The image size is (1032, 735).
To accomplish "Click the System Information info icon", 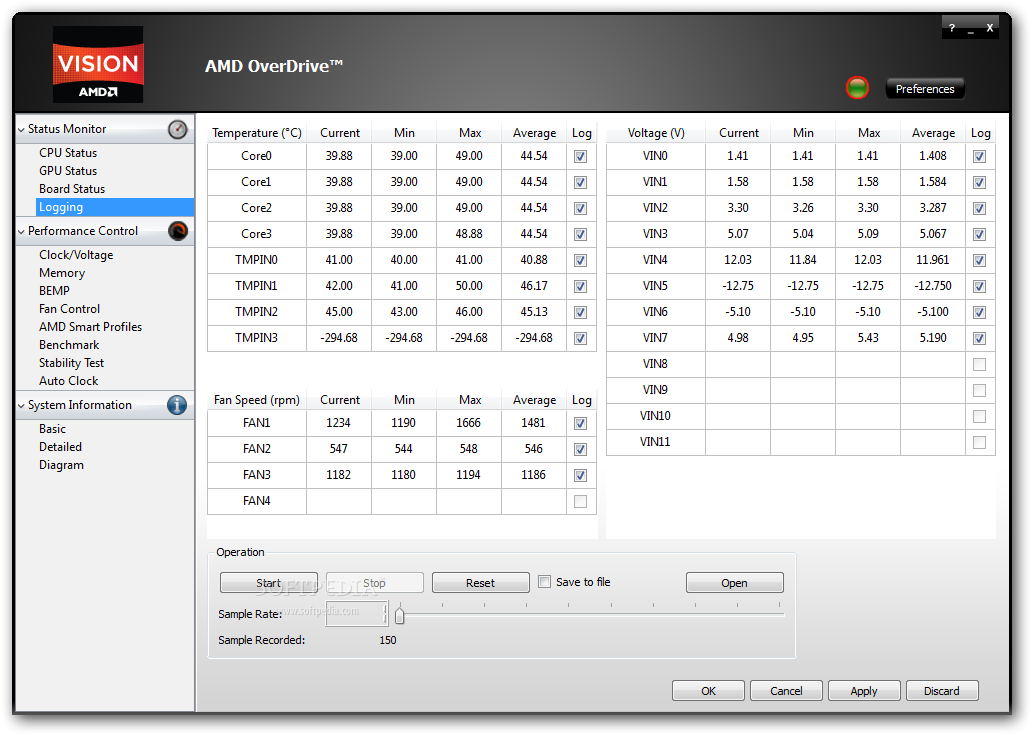I will (177, 405).
